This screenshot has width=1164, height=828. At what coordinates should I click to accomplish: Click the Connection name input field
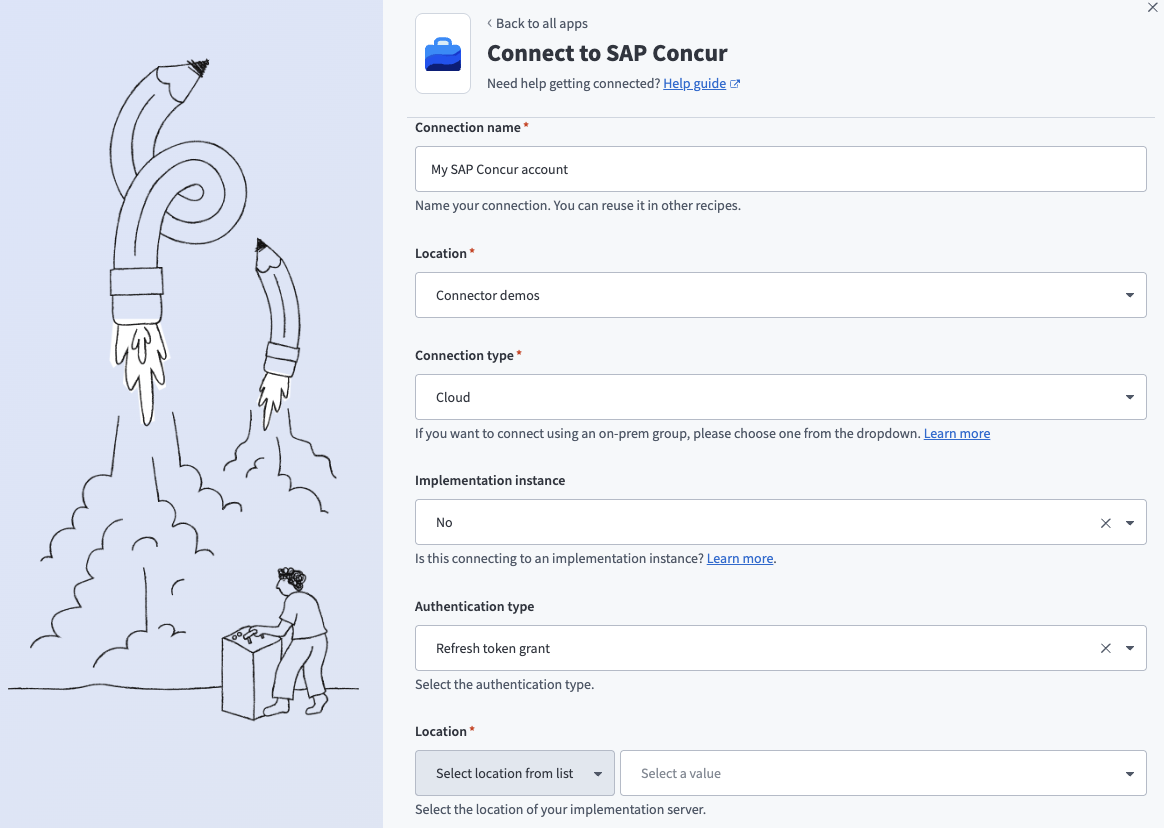coord(780,168)
